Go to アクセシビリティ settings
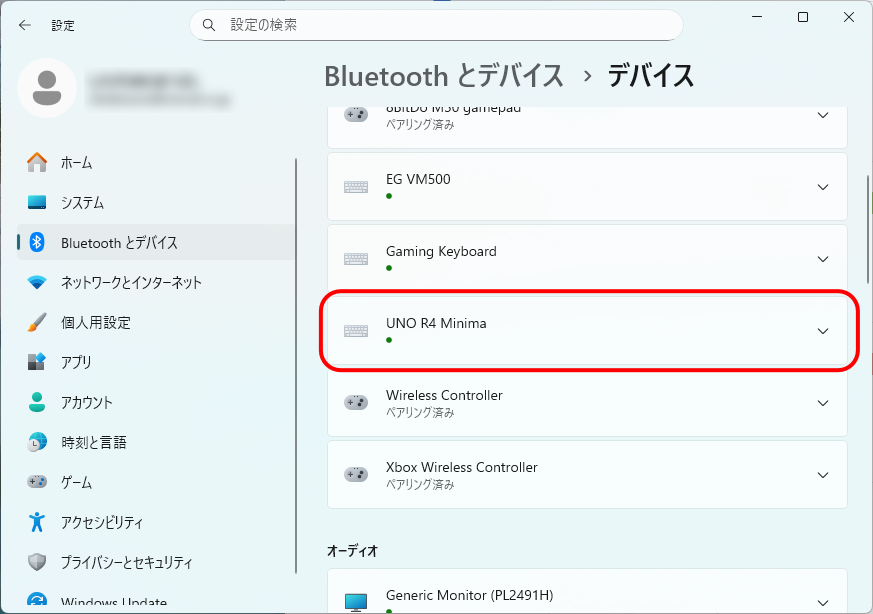Screen dimensions: 873x614 (101, 522)
